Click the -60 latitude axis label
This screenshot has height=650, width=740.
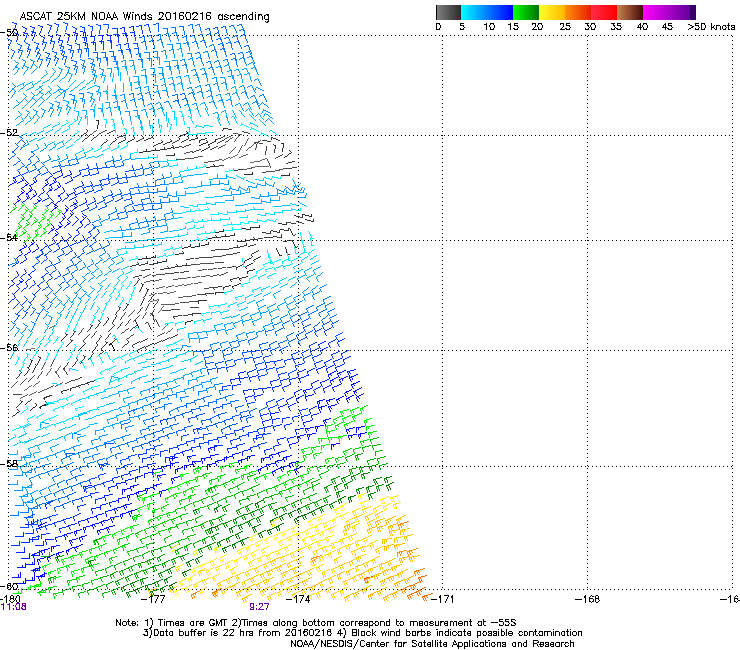(9, 586)
